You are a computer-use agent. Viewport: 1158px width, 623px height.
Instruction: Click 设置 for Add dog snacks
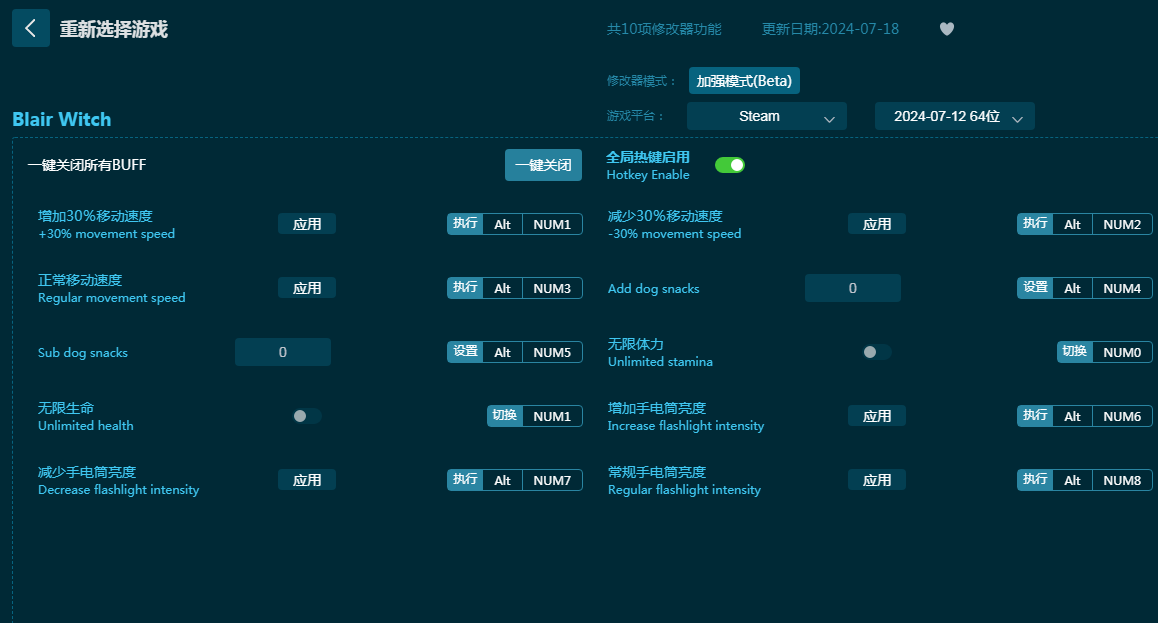[1035, 288]
